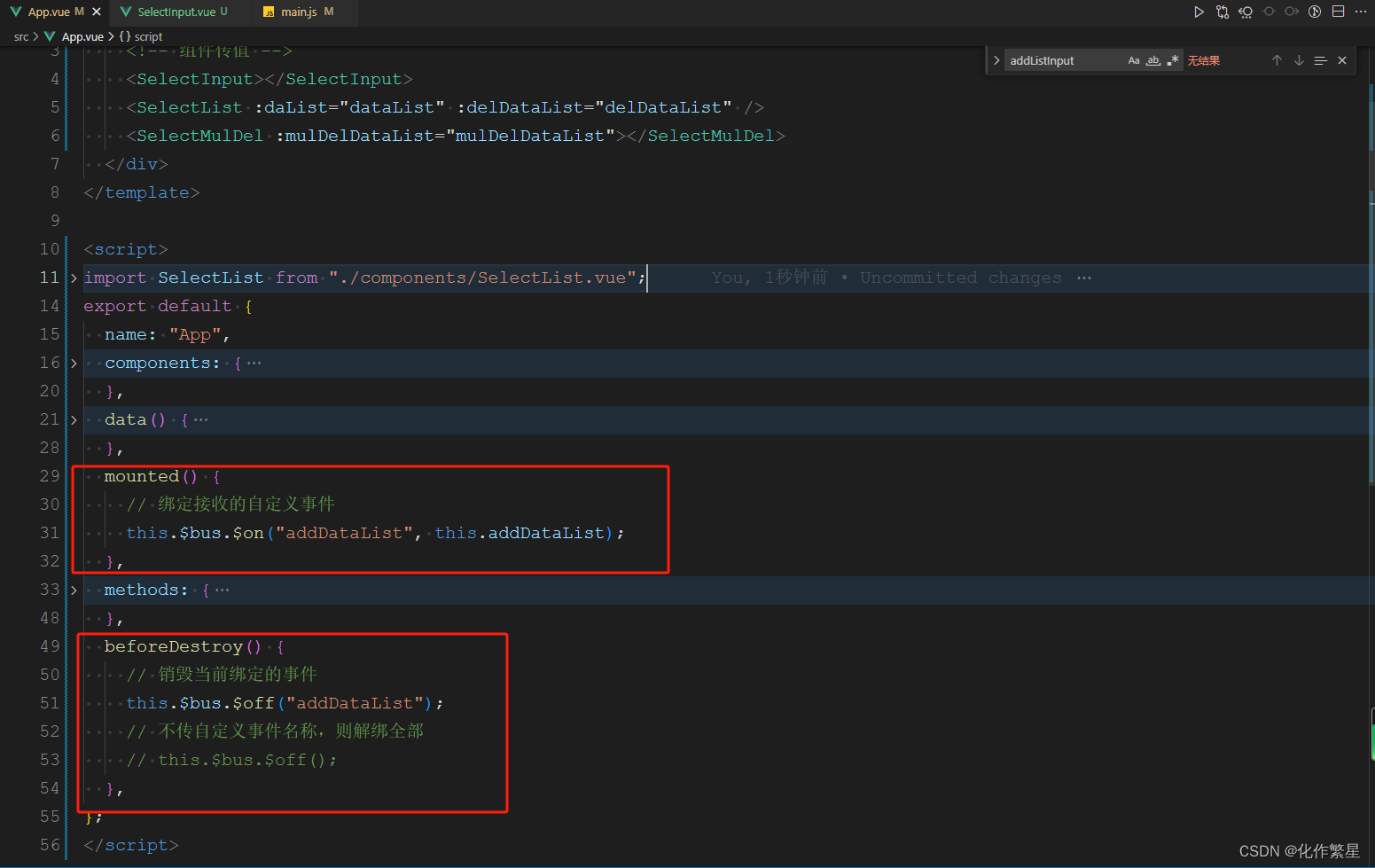The height and width of the screenshot is (868, 1375).
Task: Expand folded data() block at line 21
Action: pyautogui.click(x=74, y=419)
